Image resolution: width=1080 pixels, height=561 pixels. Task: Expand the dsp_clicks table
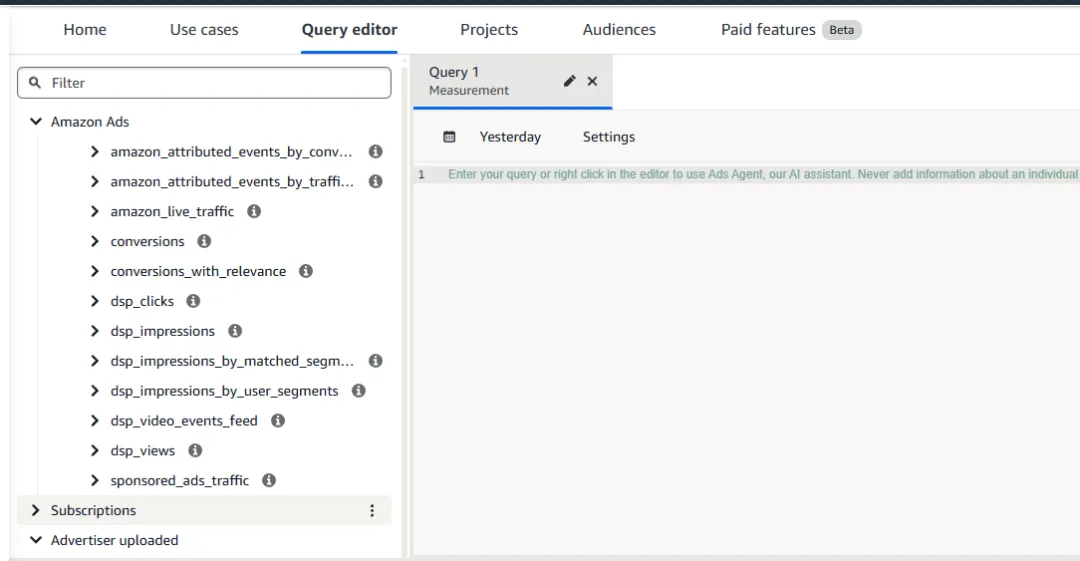(x=95, y=301)
